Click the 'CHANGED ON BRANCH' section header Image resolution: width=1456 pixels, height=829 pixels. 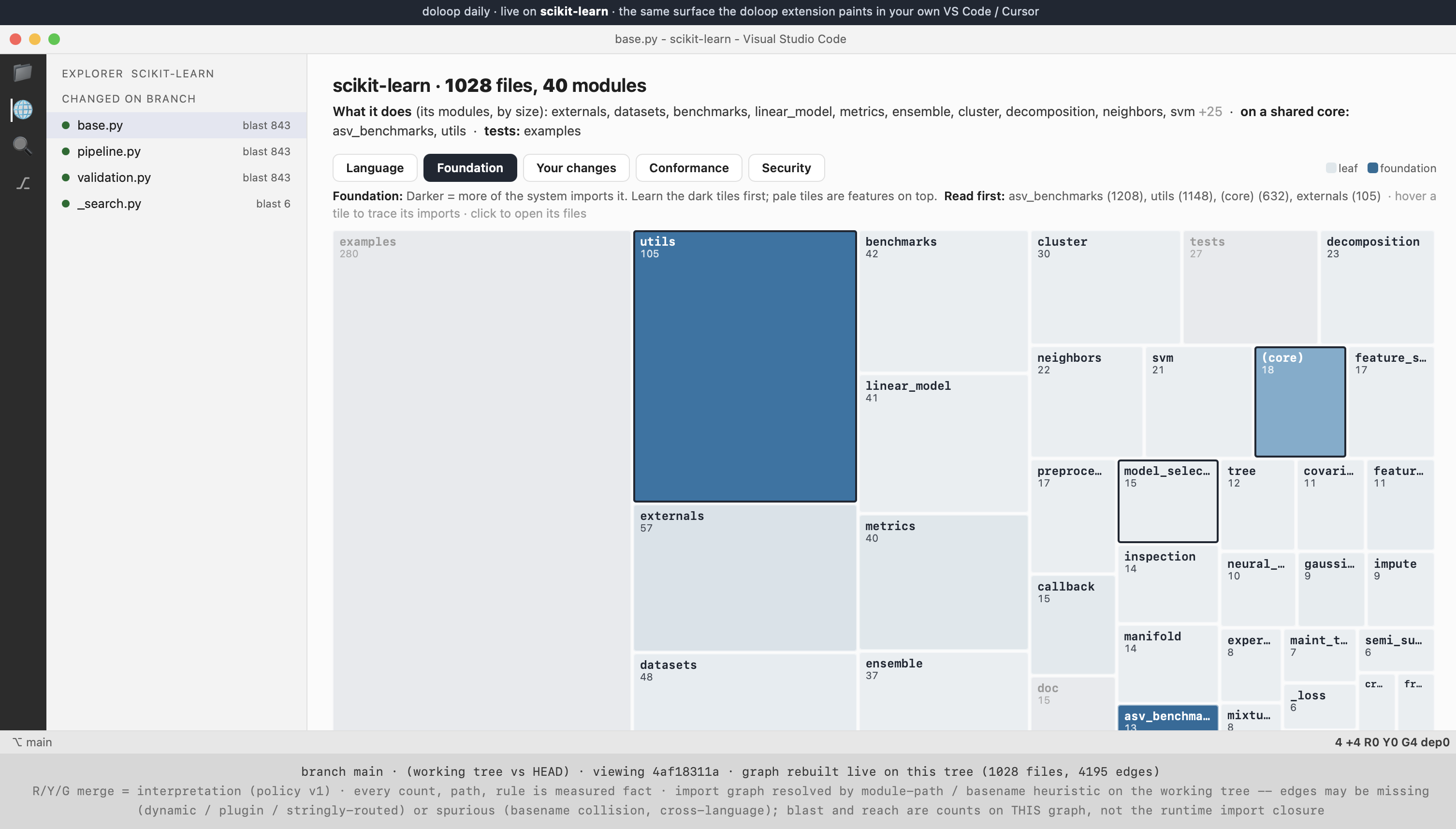tap(129, 99)
